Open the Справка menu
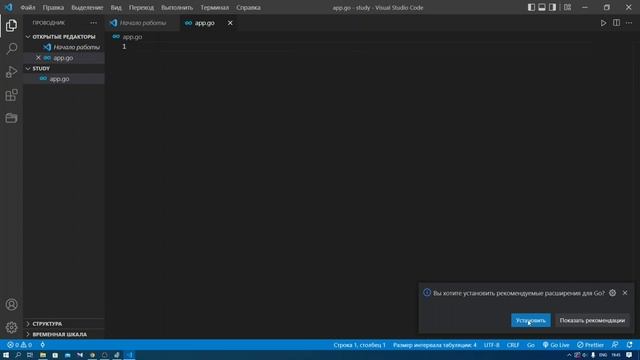The width and height of the screenshot is (640, 360). coord(248,8)
